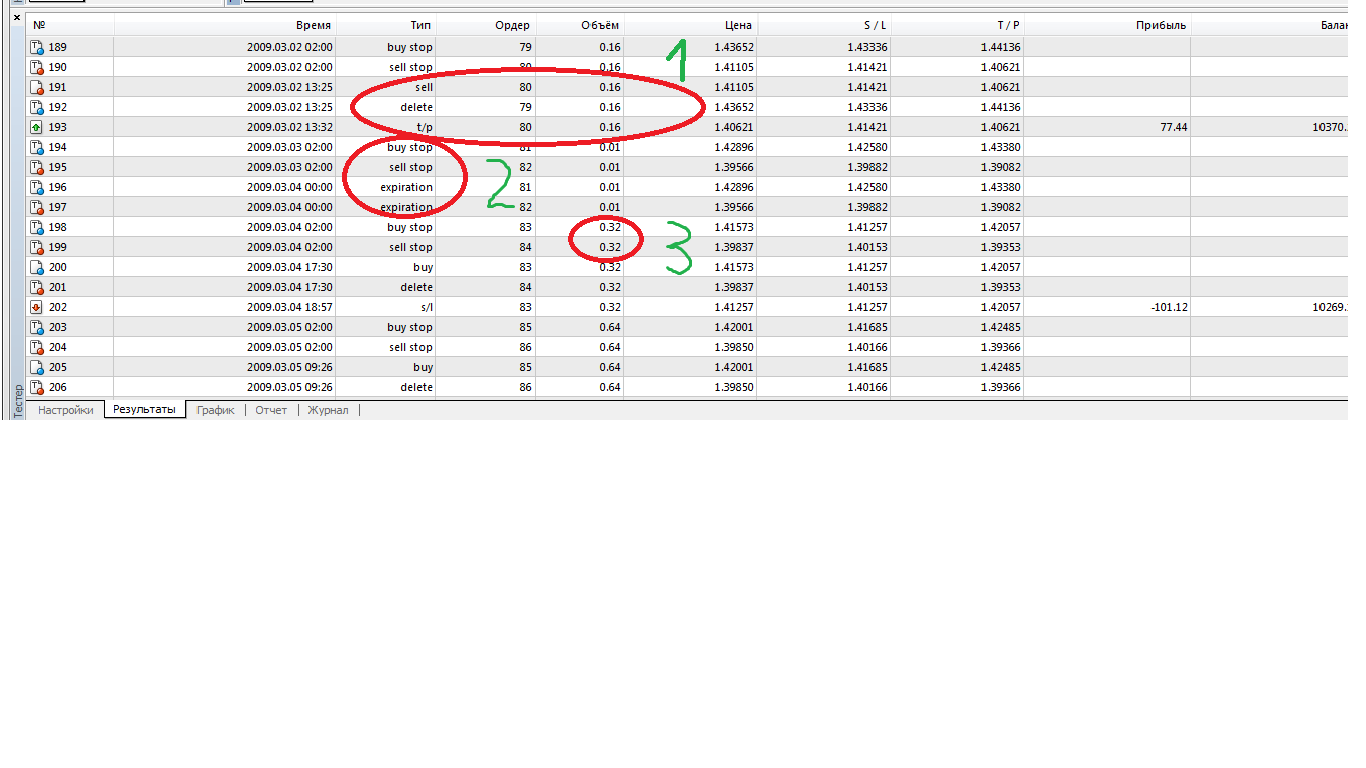Click the sell stop icon in row 199
The height and width of the screenshot is (768, 1366).
37,247
